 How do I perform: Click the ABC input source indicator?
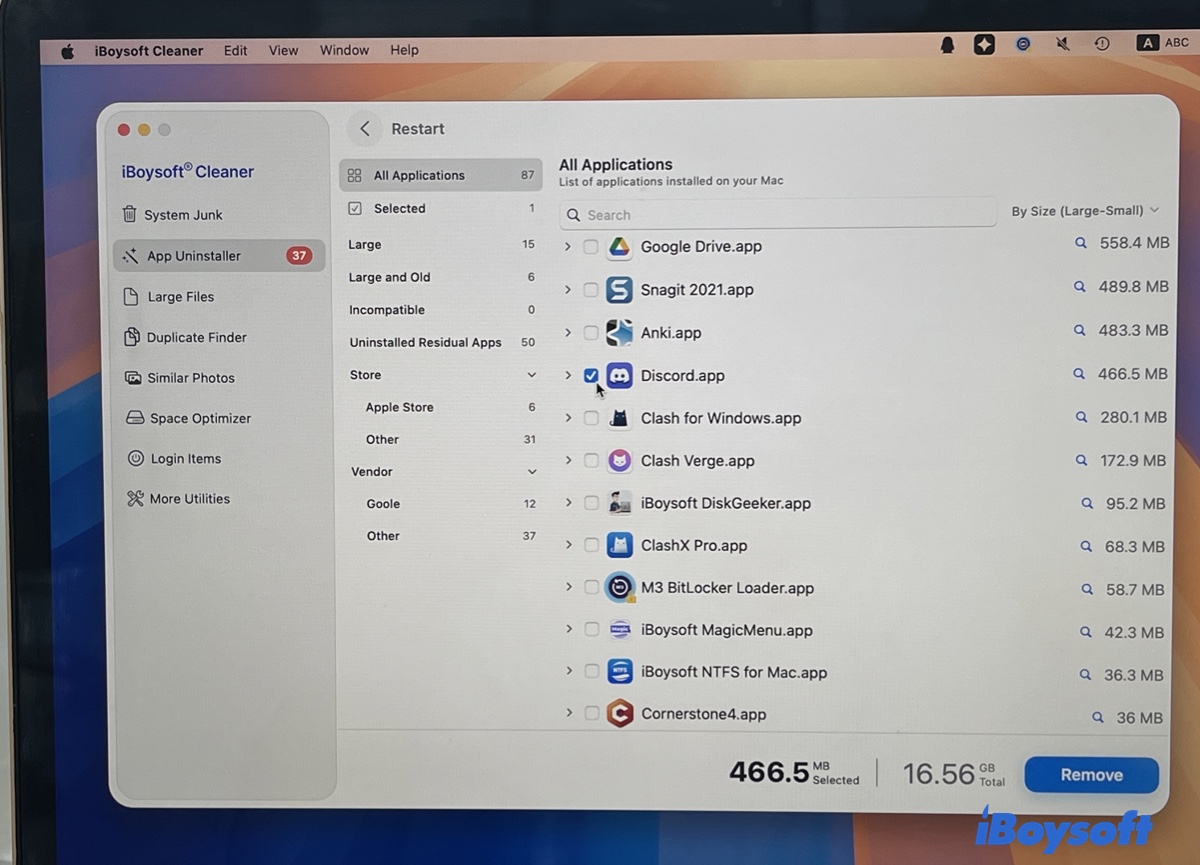coord(1163,43)
